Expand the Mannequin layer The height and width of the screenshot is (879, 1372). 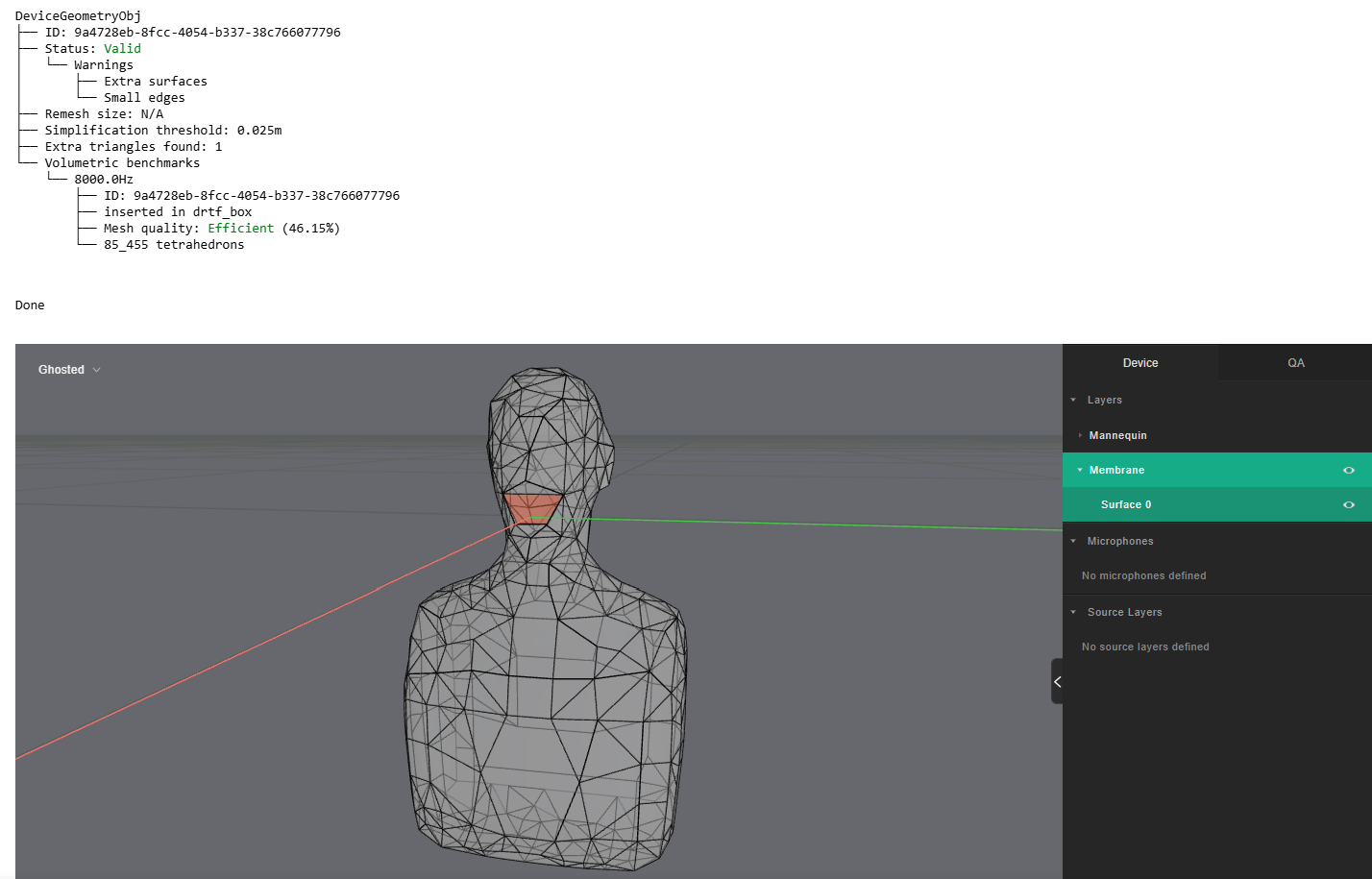tap(1080, 435)
